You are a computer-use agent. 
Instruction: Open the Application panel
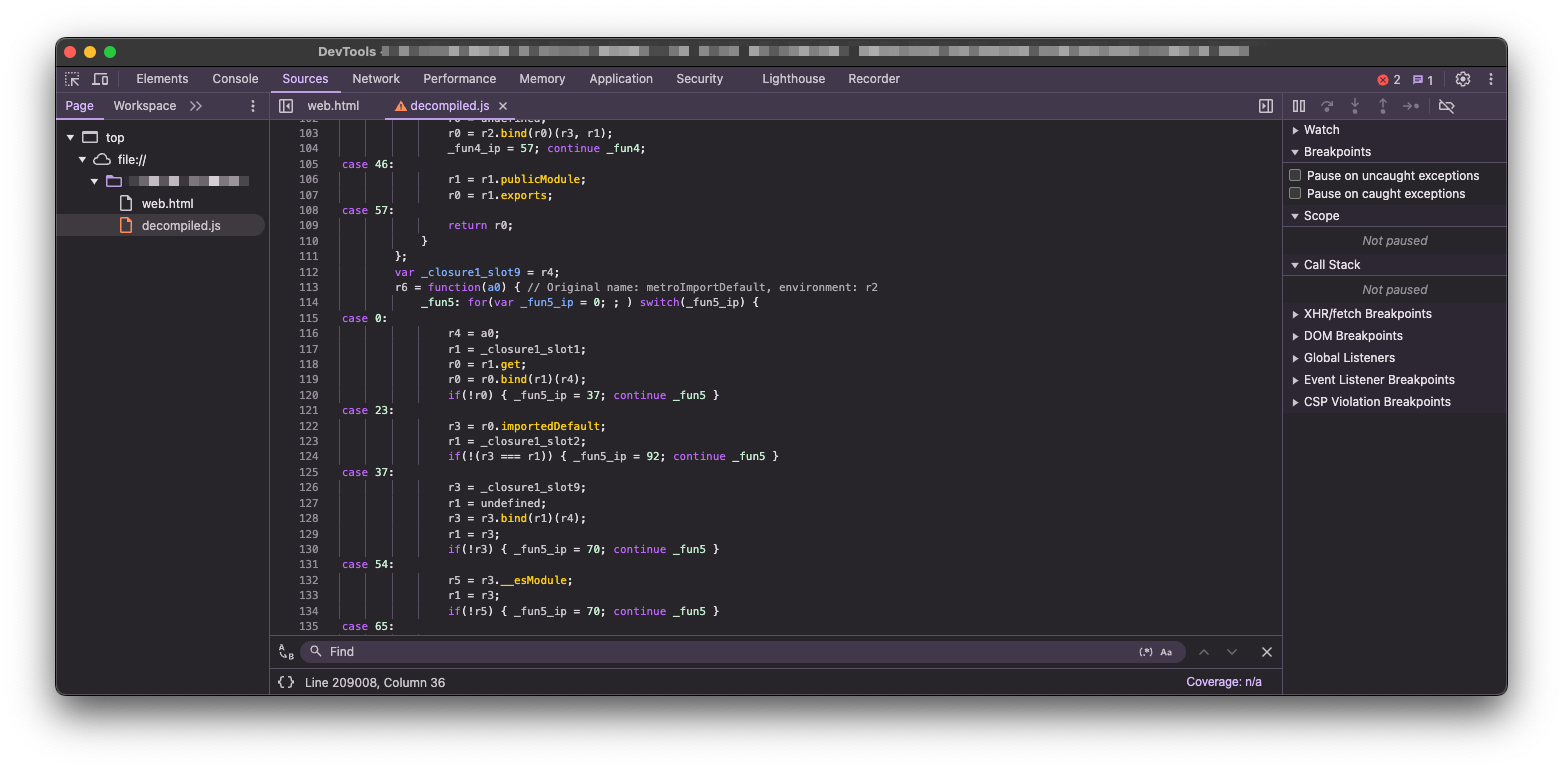[x=621, y=79]
